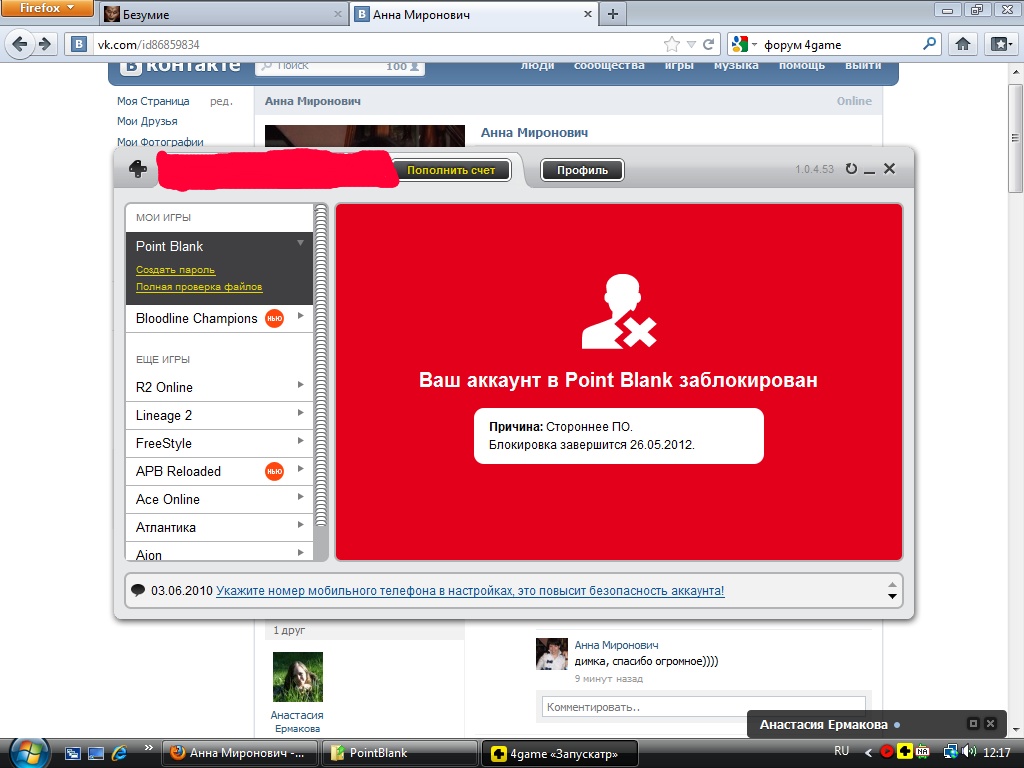
Task: Click the refresh icon in 4game launcher
Action: tap(851, 169)
